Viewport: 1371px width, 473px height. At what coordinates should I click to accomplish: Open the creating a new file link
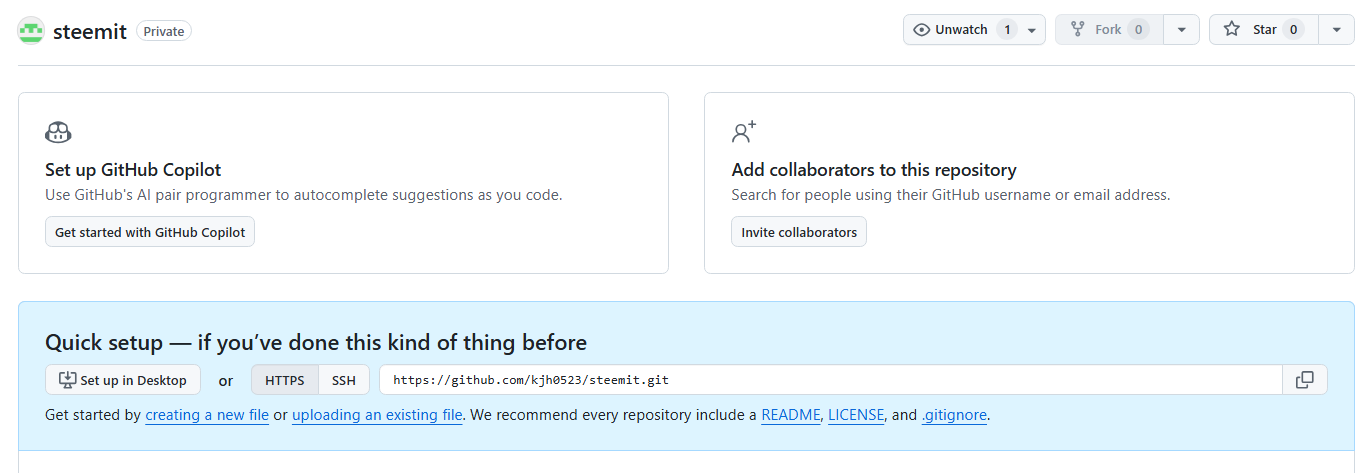pyautogui.click(x=207, y=415)
